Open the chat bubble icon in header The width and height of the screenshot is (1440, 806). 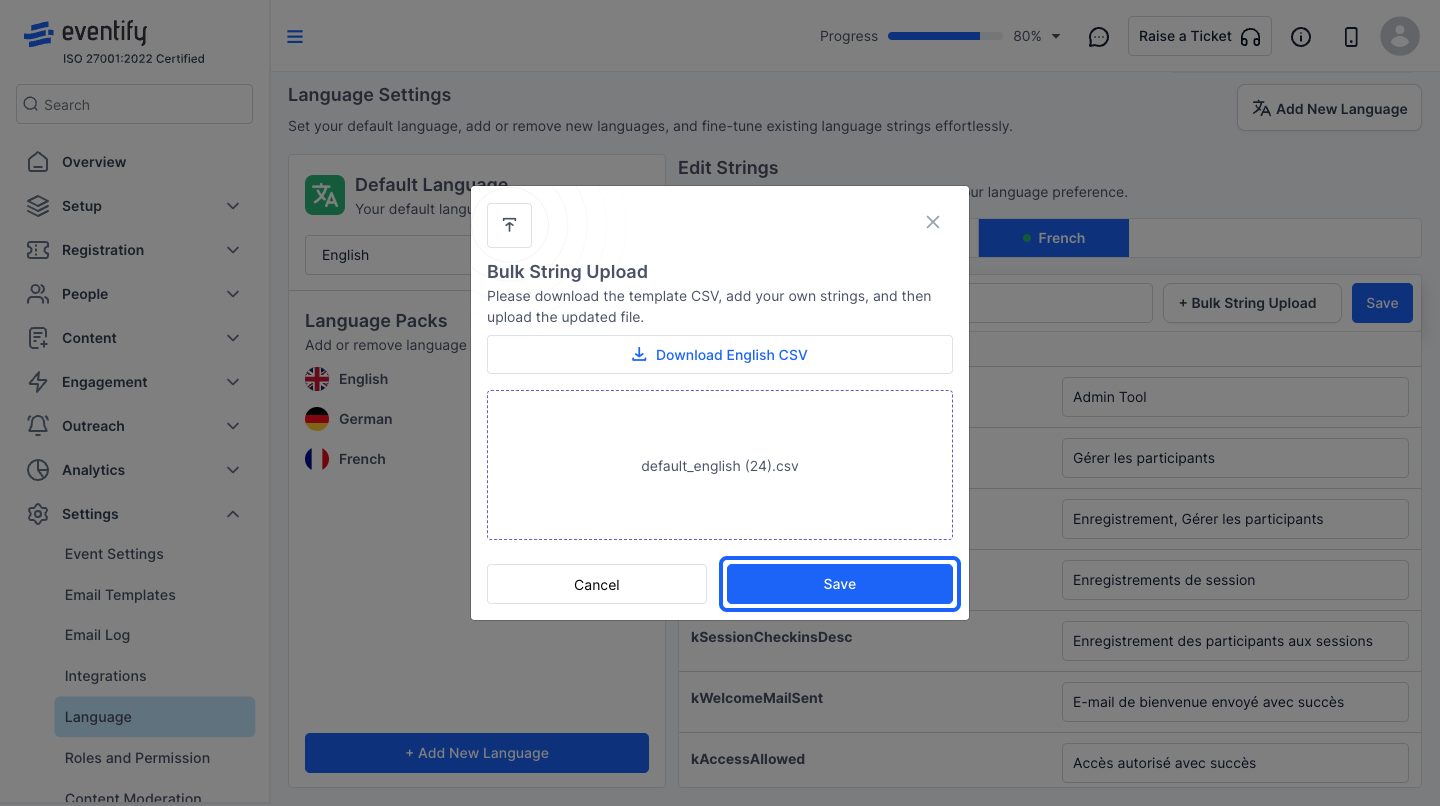(1098, 37)
